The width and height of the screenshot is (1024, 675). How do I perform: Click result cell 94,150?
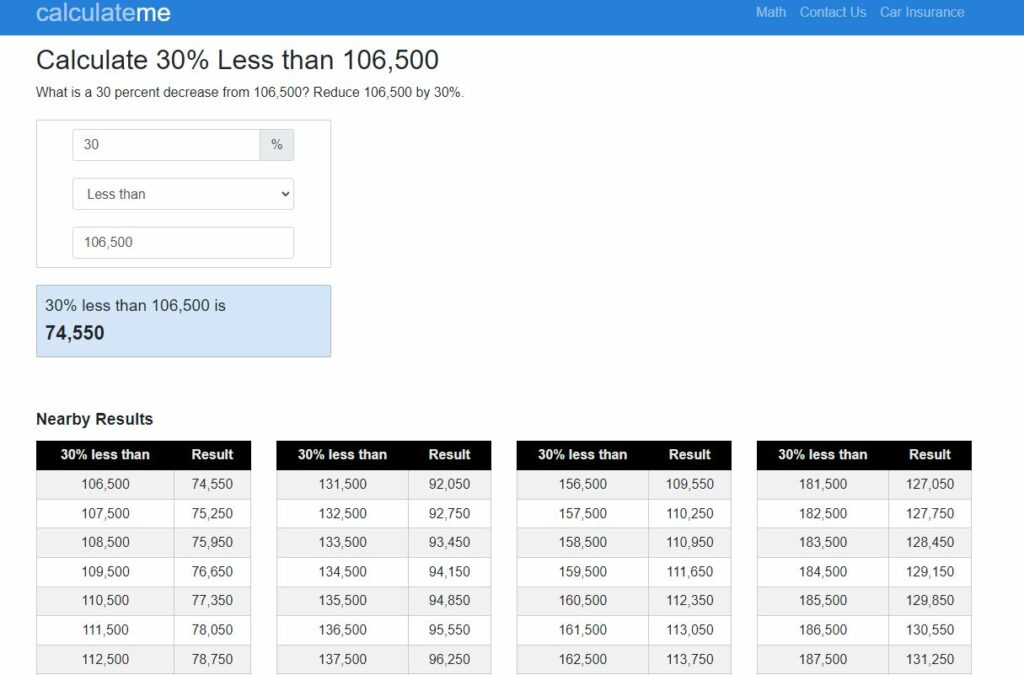pos(449,572)
